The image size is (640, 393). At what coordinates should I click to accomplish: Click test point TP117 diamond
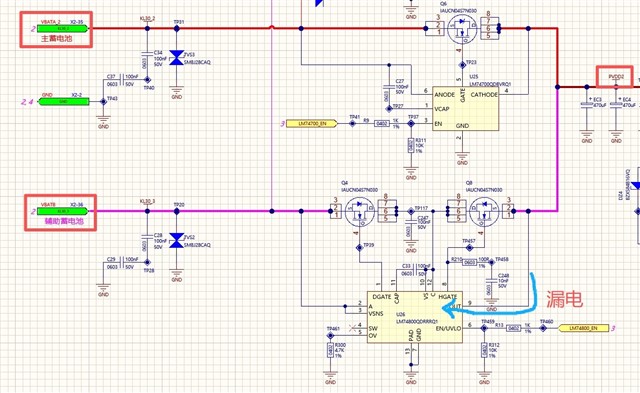click(x=411, y=211)
